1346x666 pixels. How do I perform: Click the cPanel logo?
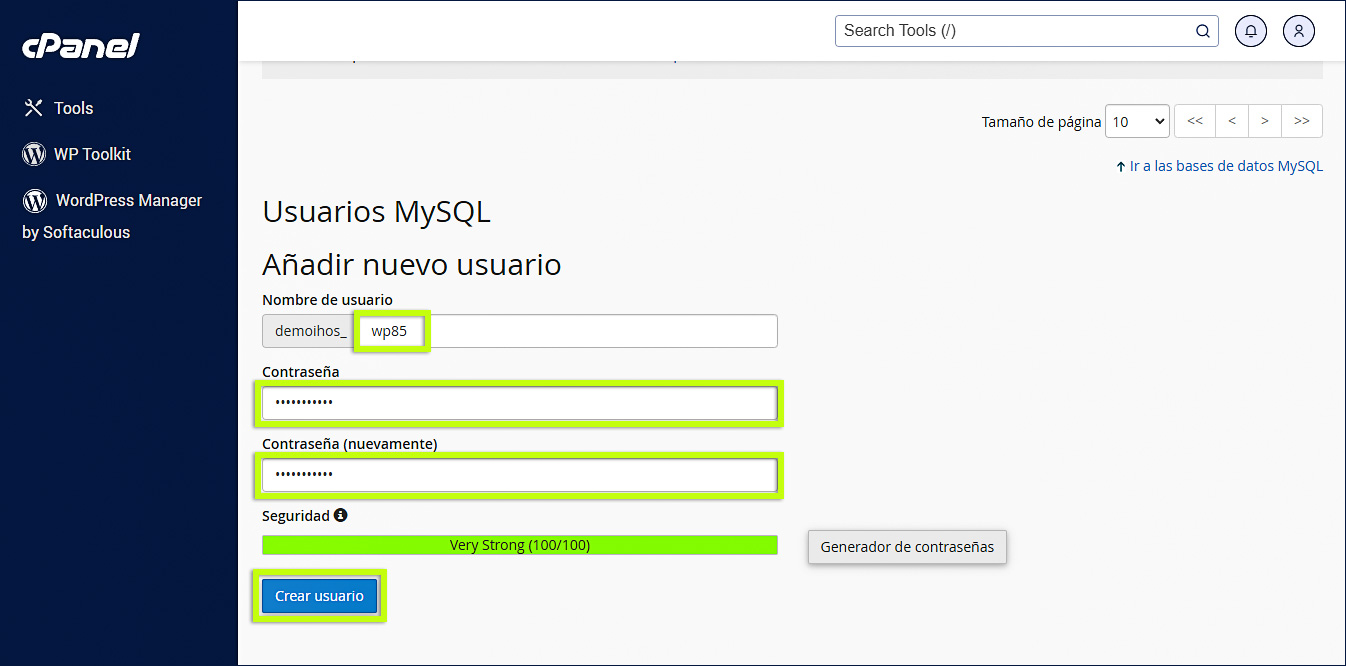coord(79,45)
